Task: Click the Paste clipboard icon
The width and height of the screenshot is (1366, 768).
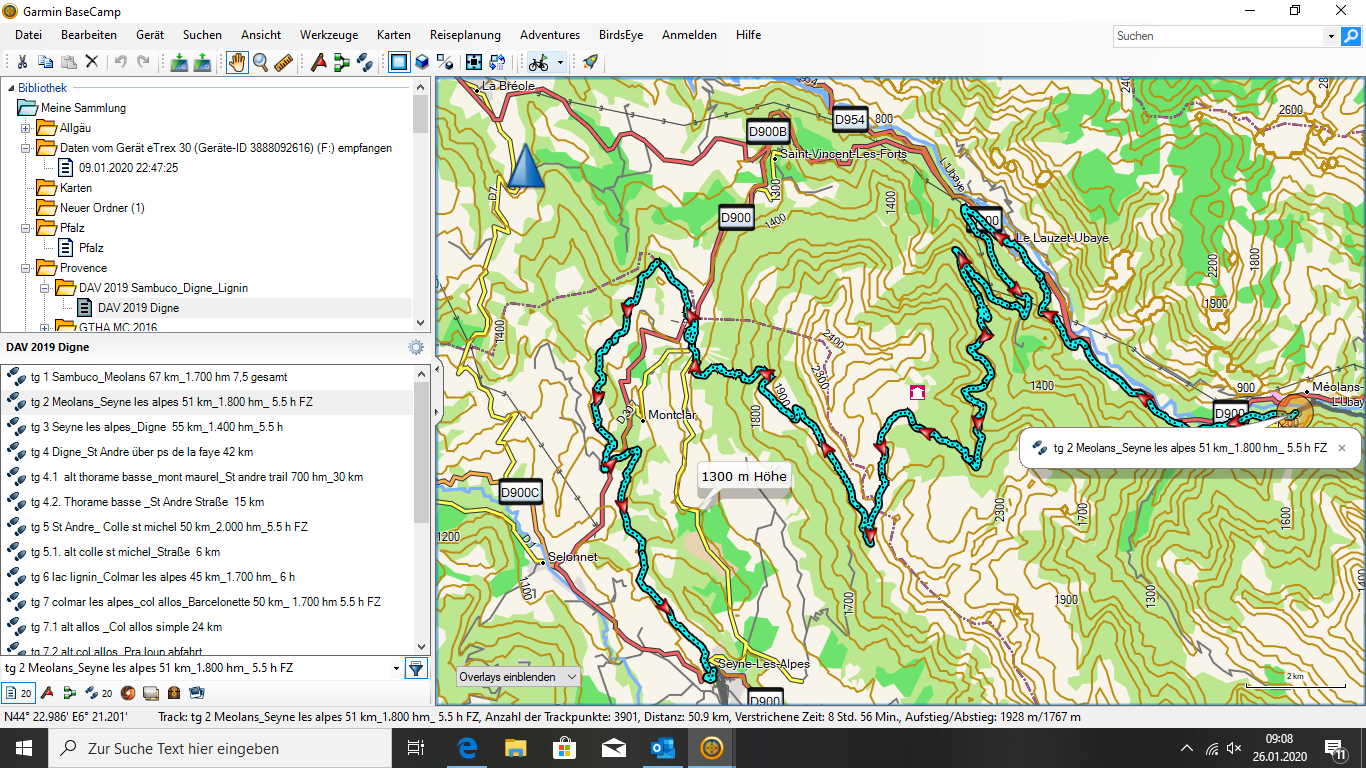Action: tap(68, 62)
